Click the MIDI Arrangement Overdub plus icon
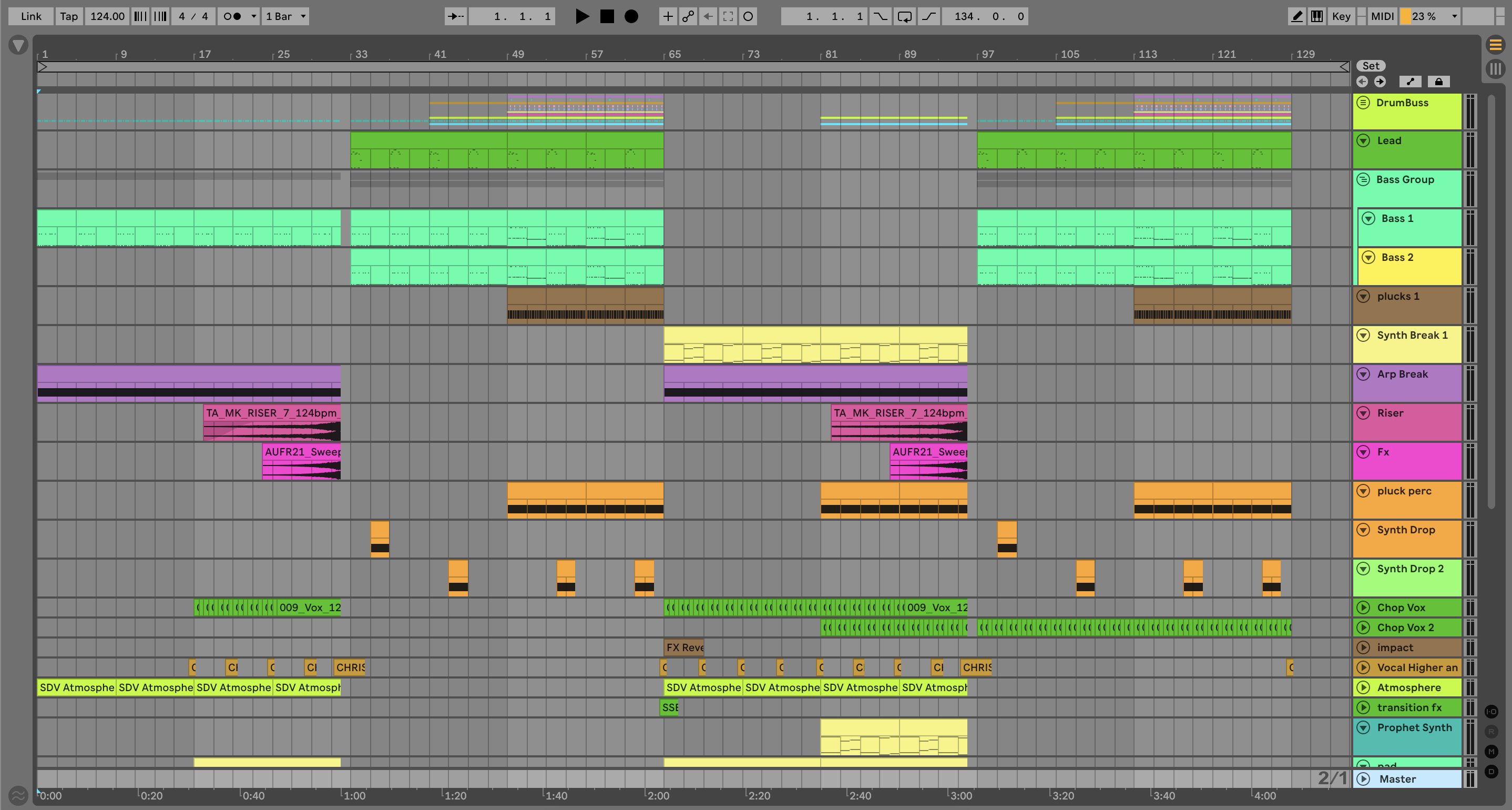Viewport: 1512px width, 810px height. coord(667,16)
